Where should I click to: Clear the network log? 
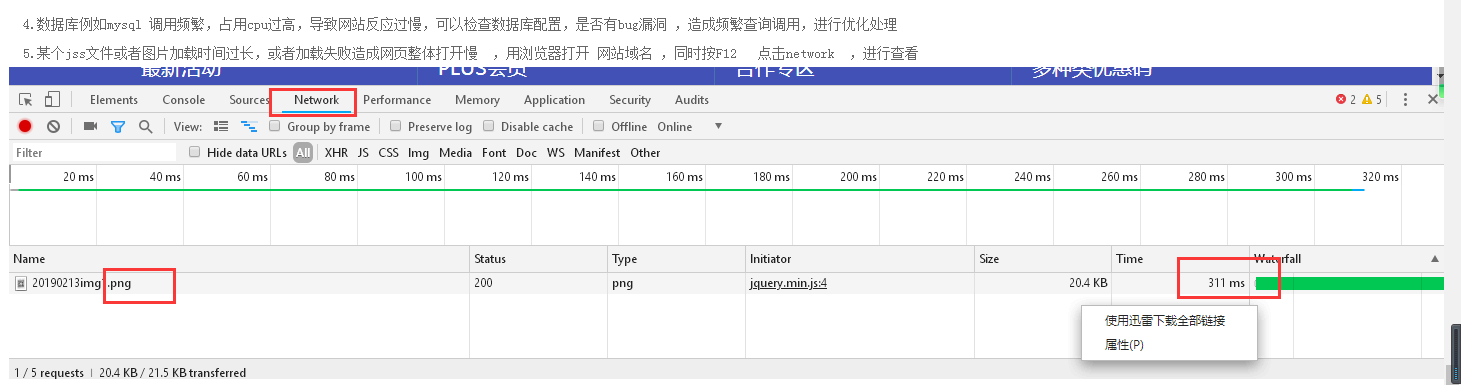pos(54,126)
